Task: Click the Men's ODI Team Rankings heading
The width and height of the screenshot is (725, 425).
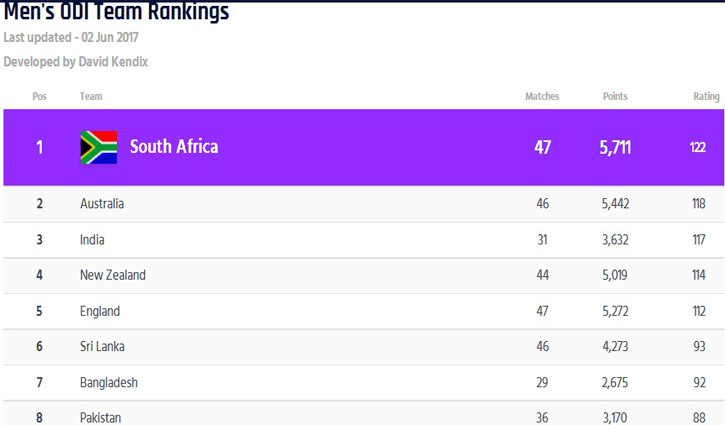Action: pyautogui.click(x=116, y=12)
